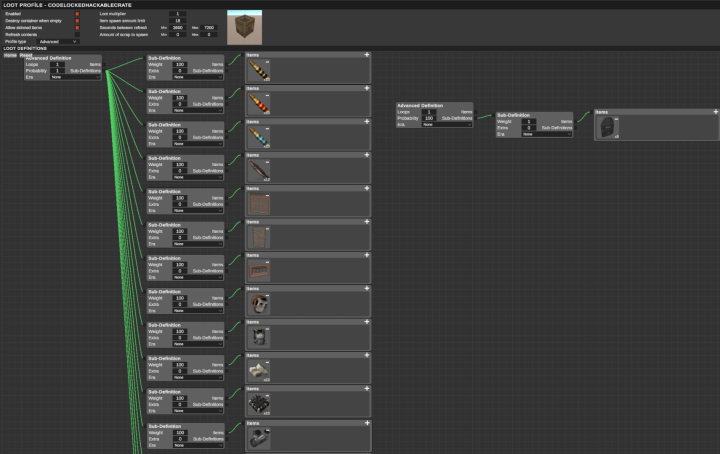The width and height of the screenshot is (720, 454).
Task: Toggle Destroy container when empty checkbox
Action: [x=77, y=21]
